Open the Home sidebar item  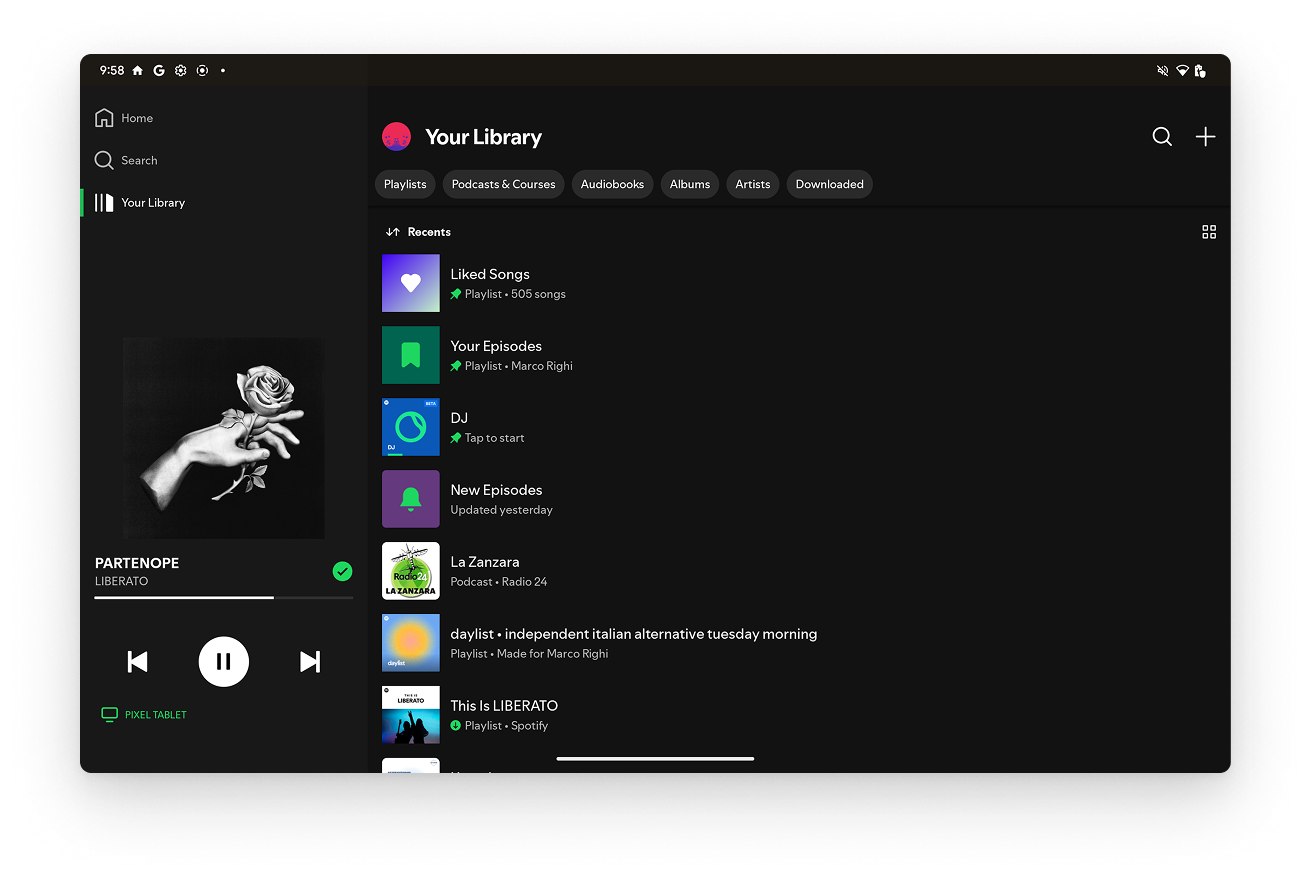click(x=124, y=118)
